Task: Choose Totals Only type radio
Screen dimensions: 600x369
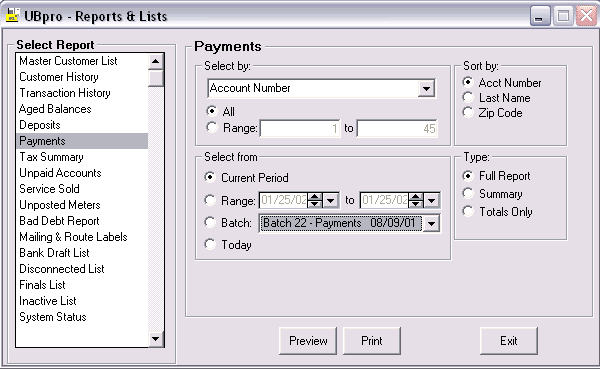Action: (468, 211)
